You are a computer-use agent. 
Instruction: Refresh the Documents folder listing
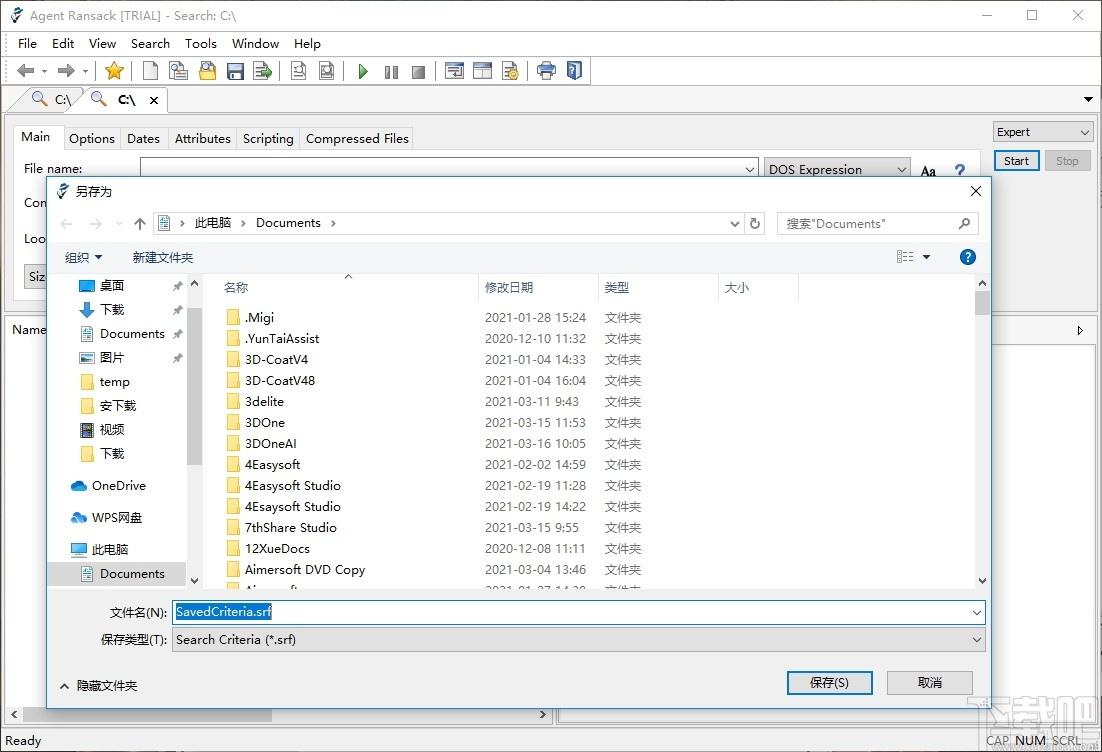pos(755,223)
